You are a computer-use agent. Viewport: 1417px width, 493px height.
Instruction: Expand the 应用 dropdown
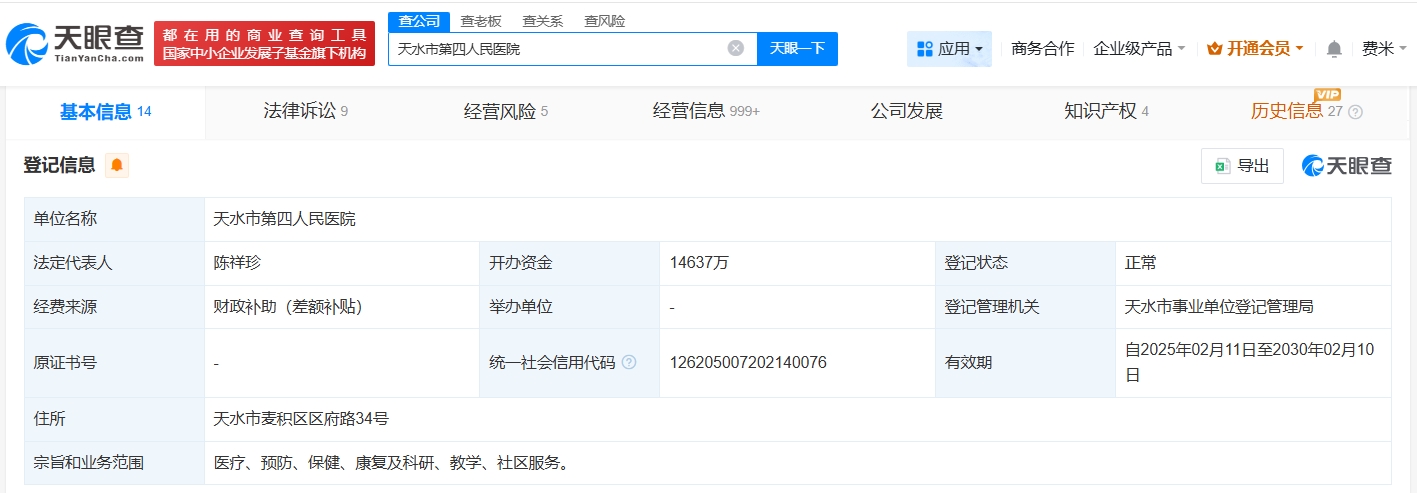point(949,48)
